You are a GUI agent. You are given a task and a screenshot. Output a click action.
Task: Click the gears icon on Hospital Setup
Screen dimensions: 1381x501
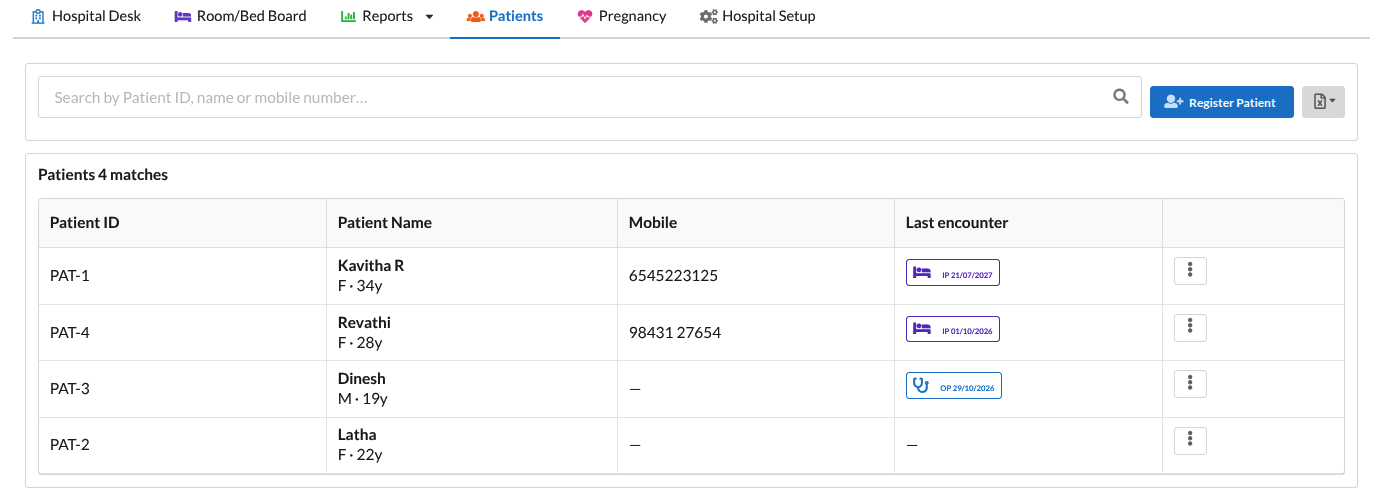pyautogui.click(x=708, y=17)
